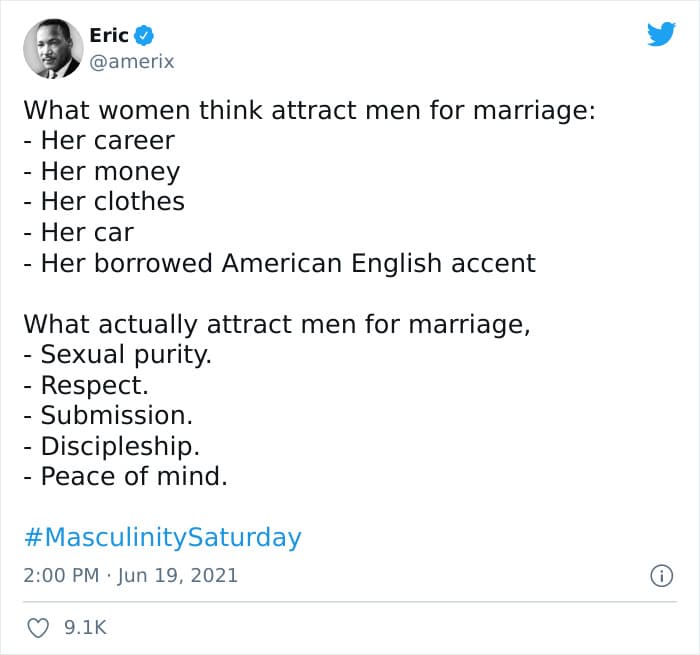Click the 'Sexual purity.' line
This screenshot has height=655, width=700.
pos(117,355)
